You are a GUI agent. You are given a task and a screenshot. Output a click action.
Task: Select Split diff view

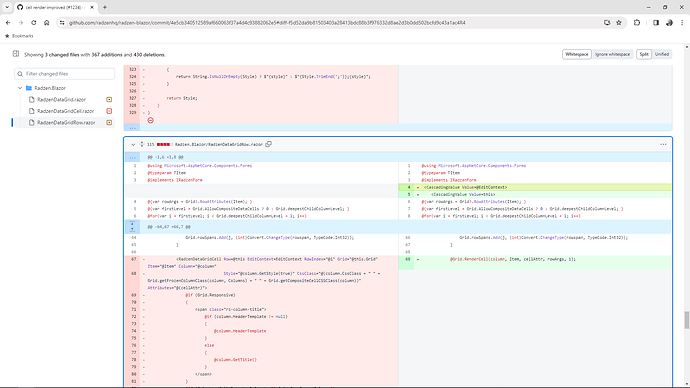coord(644,54)
